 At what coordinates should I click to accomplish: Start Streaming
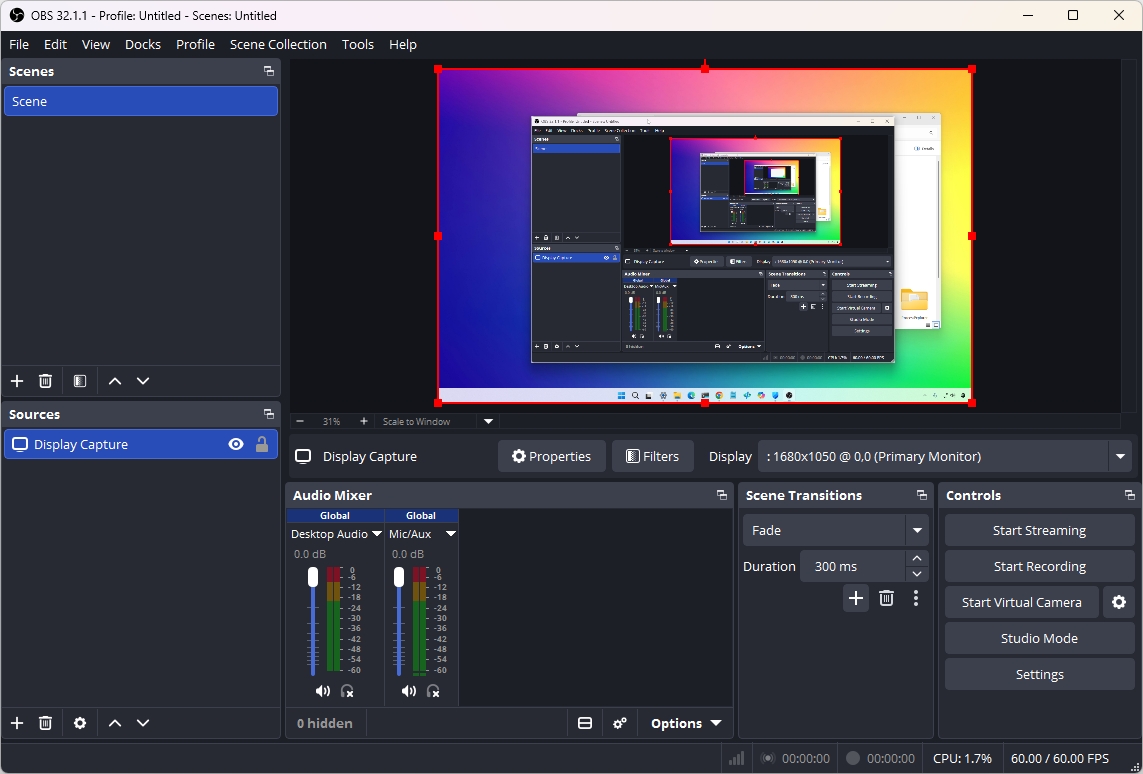(1039, 530)
